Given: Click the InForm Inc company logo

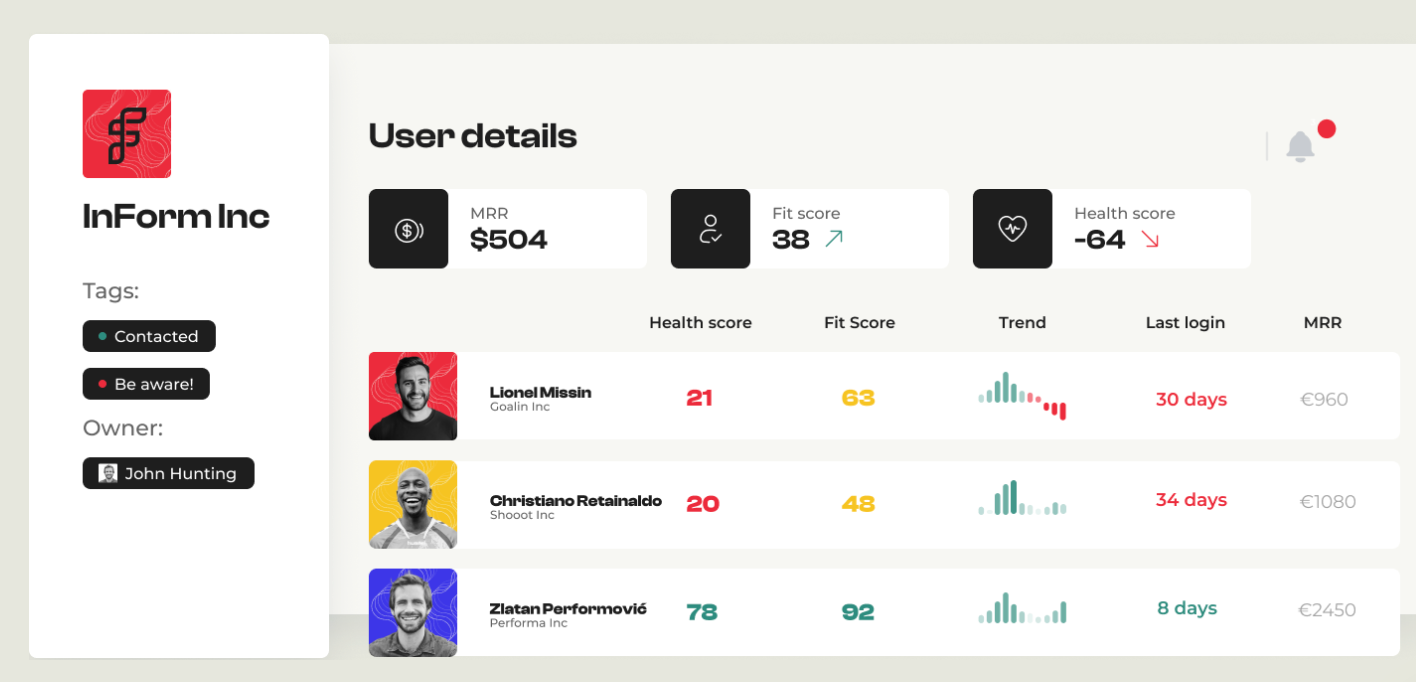Looking at the screenshot, I should (x=127, y=134).
